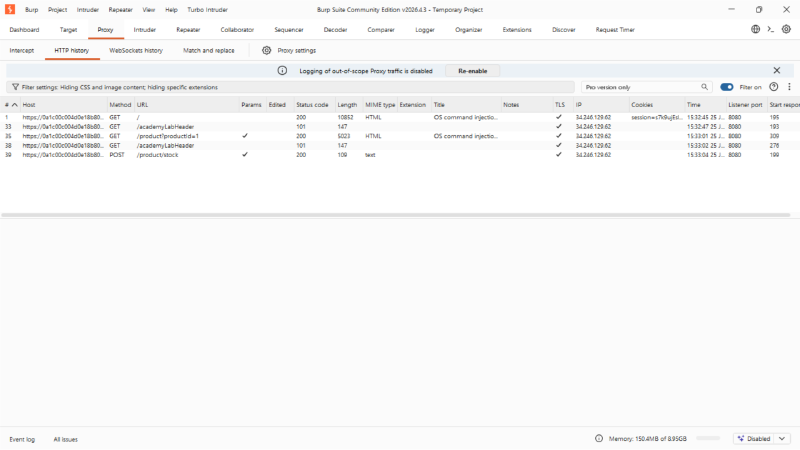
Task: Click the session cookie cell
Action: click(656, 117)
